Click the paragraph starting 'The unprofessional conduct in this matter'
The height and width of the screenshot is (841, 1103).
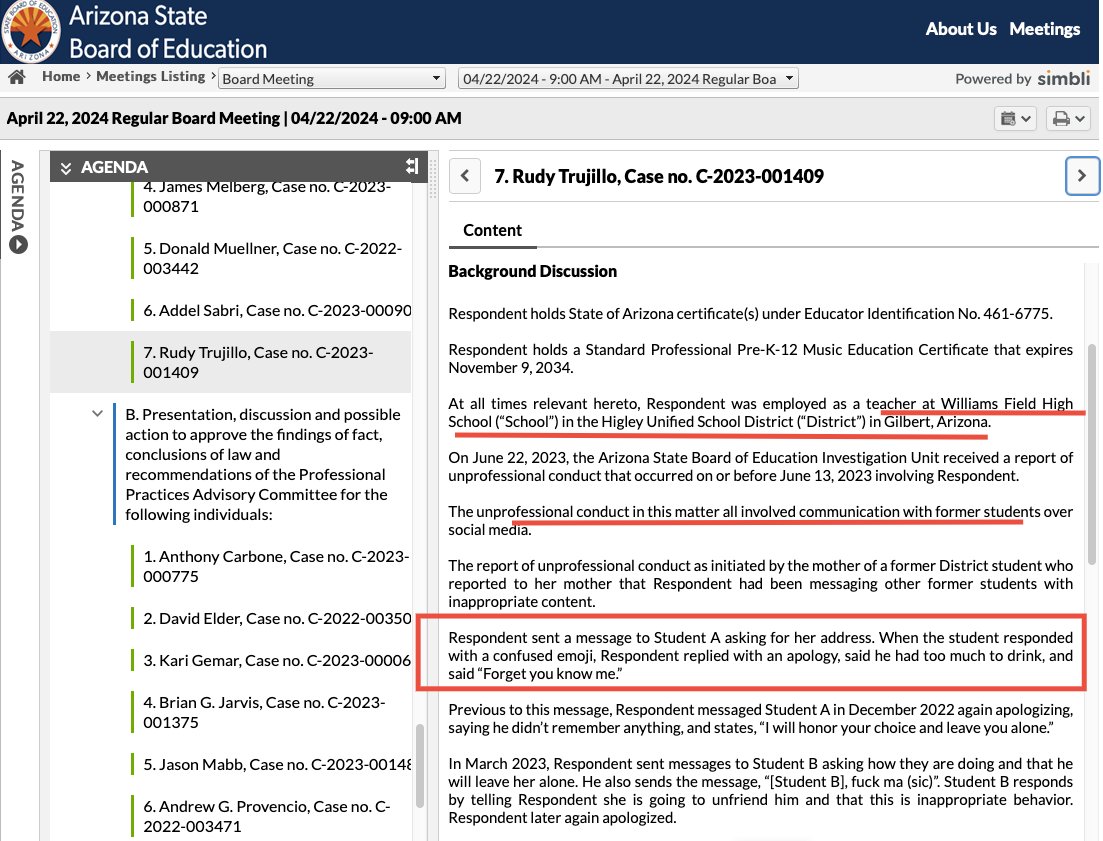pos(760,520)
